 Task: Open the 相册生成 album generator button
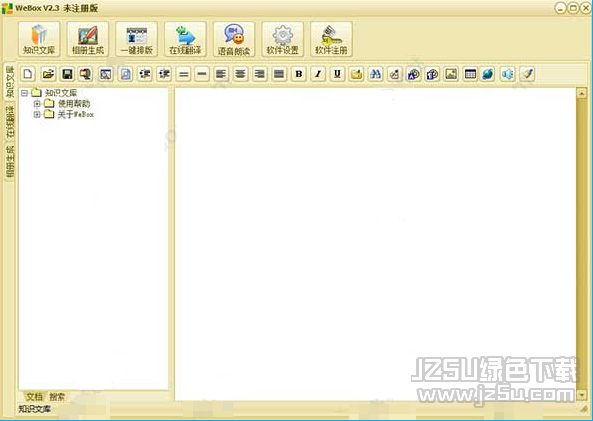pyautogui.click(x=88, y=39)
